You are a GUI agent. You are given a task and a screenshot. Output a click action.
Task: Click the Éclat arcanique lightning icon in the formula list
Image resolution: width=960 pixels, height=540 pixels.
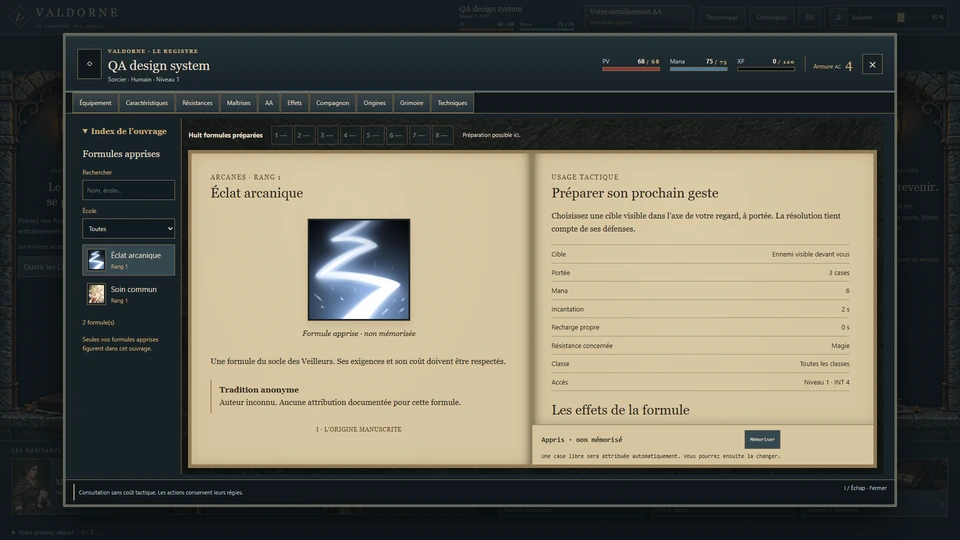click(x=96, y=260)
